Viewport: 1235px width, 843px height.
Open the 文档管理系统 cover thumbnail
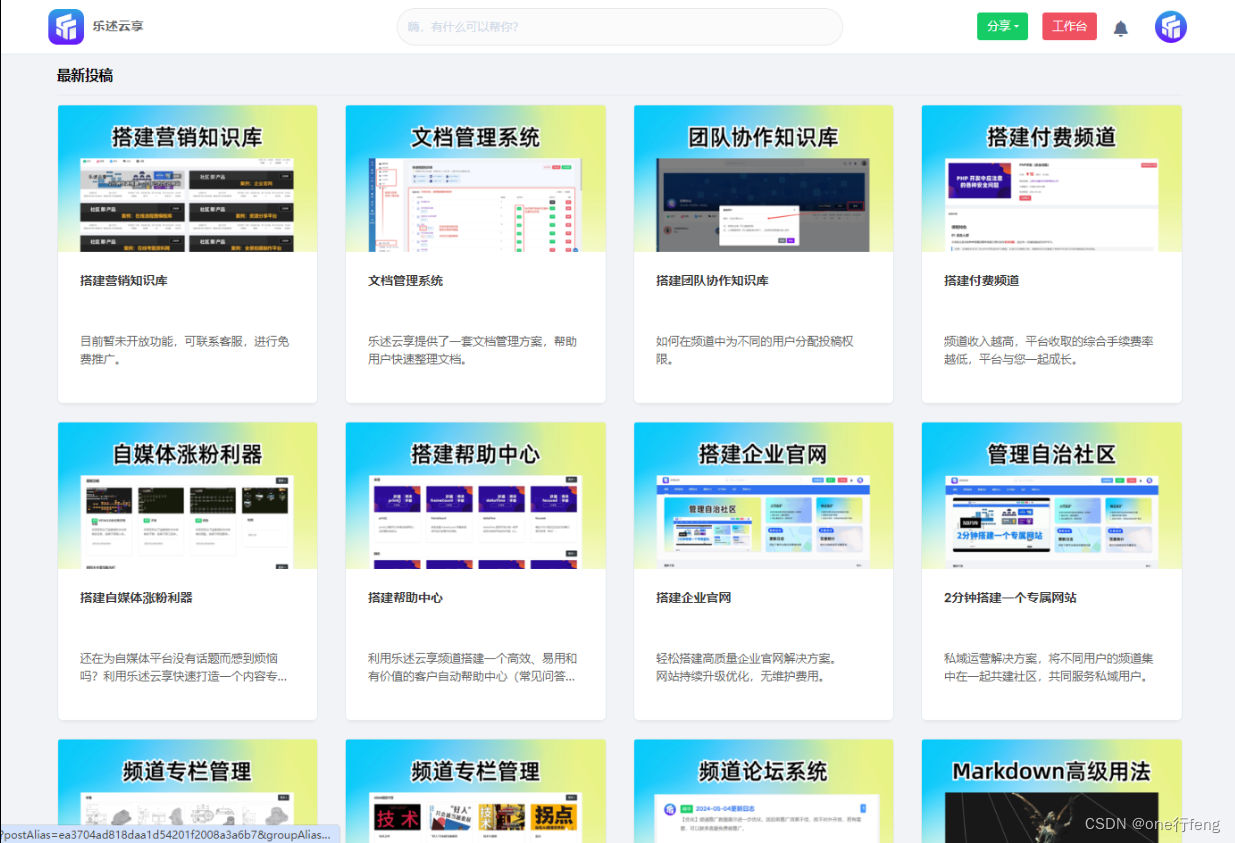[476, 178]
